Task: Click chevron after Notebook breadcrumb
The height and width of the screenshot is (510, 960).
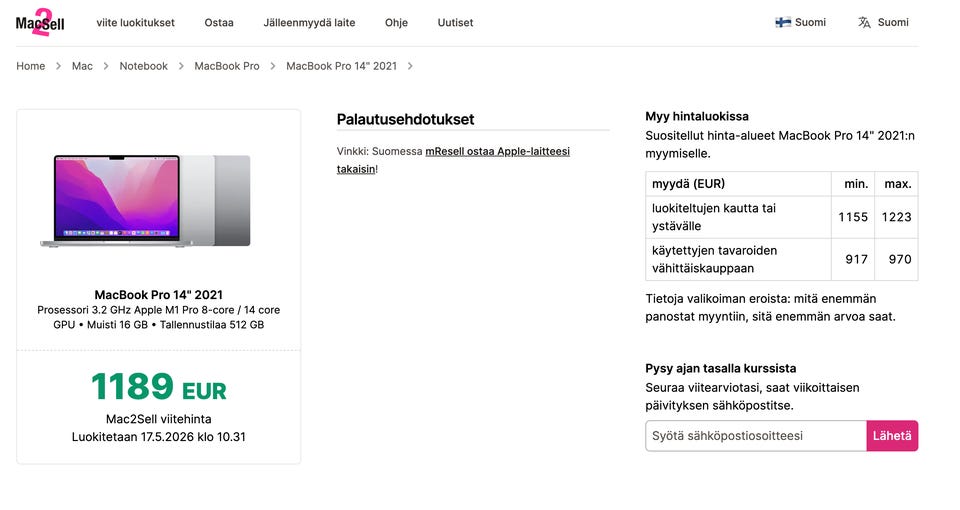Action: (x=181, y=66)
